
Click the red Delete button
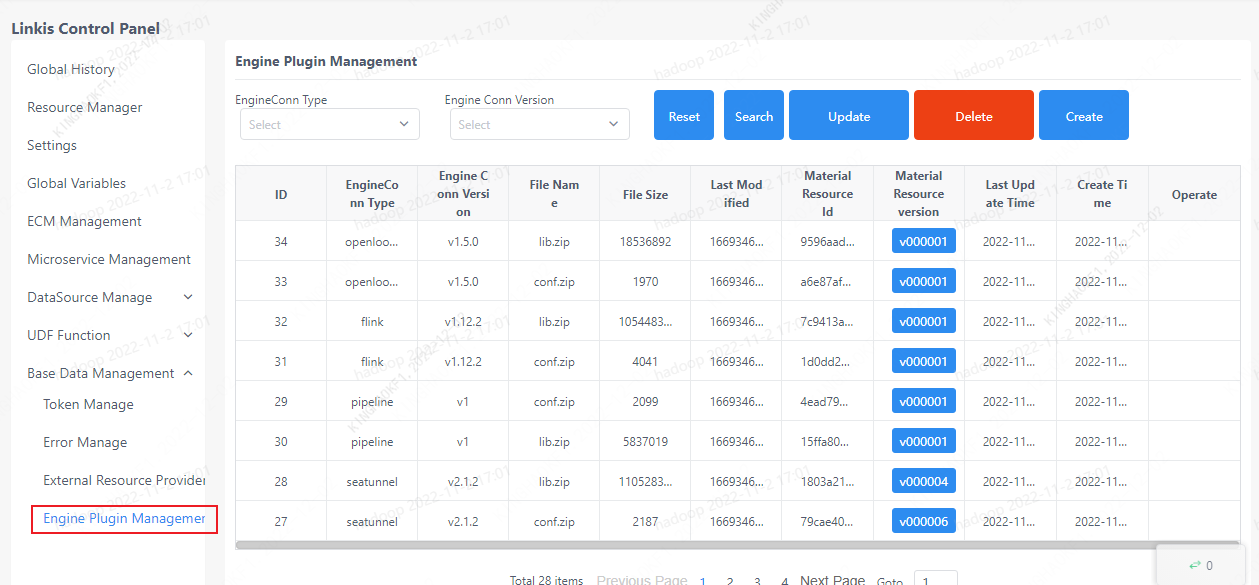coord(972,114)
